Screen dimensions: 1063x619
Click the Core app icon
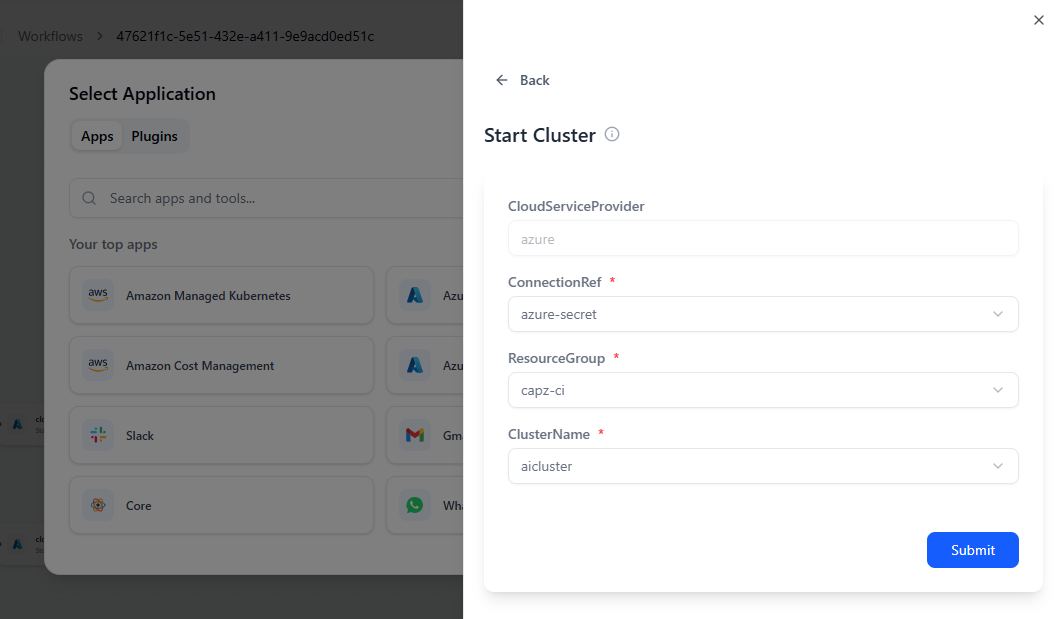point(98,505)
